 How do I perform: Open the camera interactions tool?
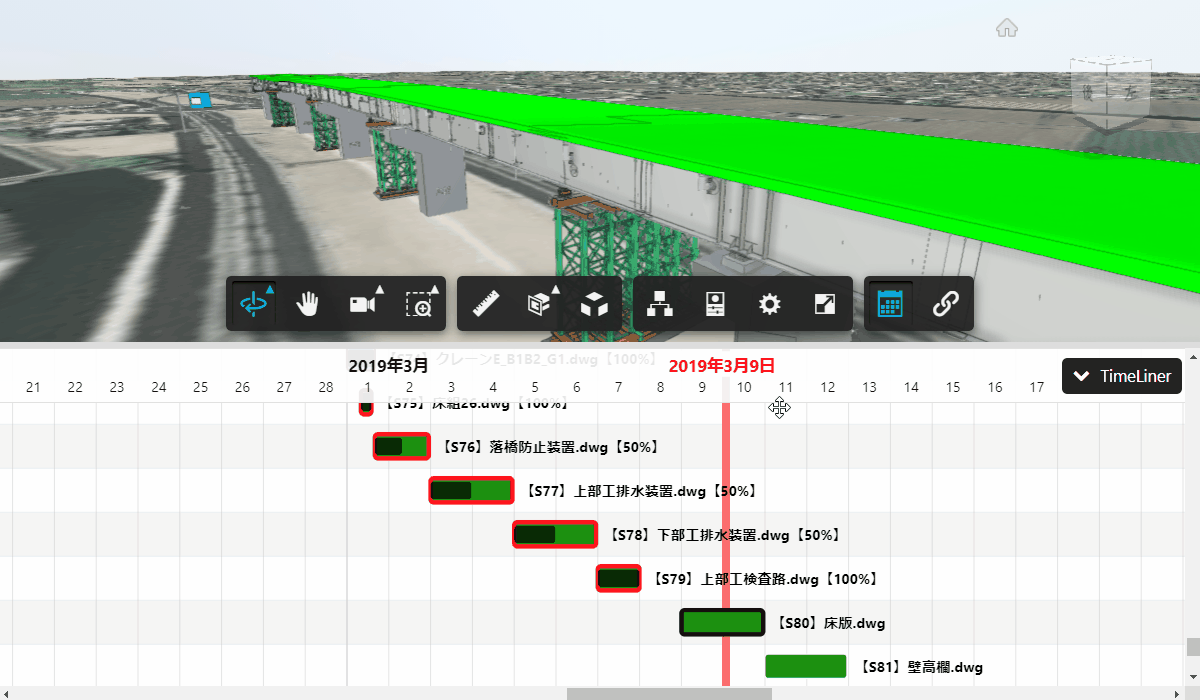[x=364, y=304]
